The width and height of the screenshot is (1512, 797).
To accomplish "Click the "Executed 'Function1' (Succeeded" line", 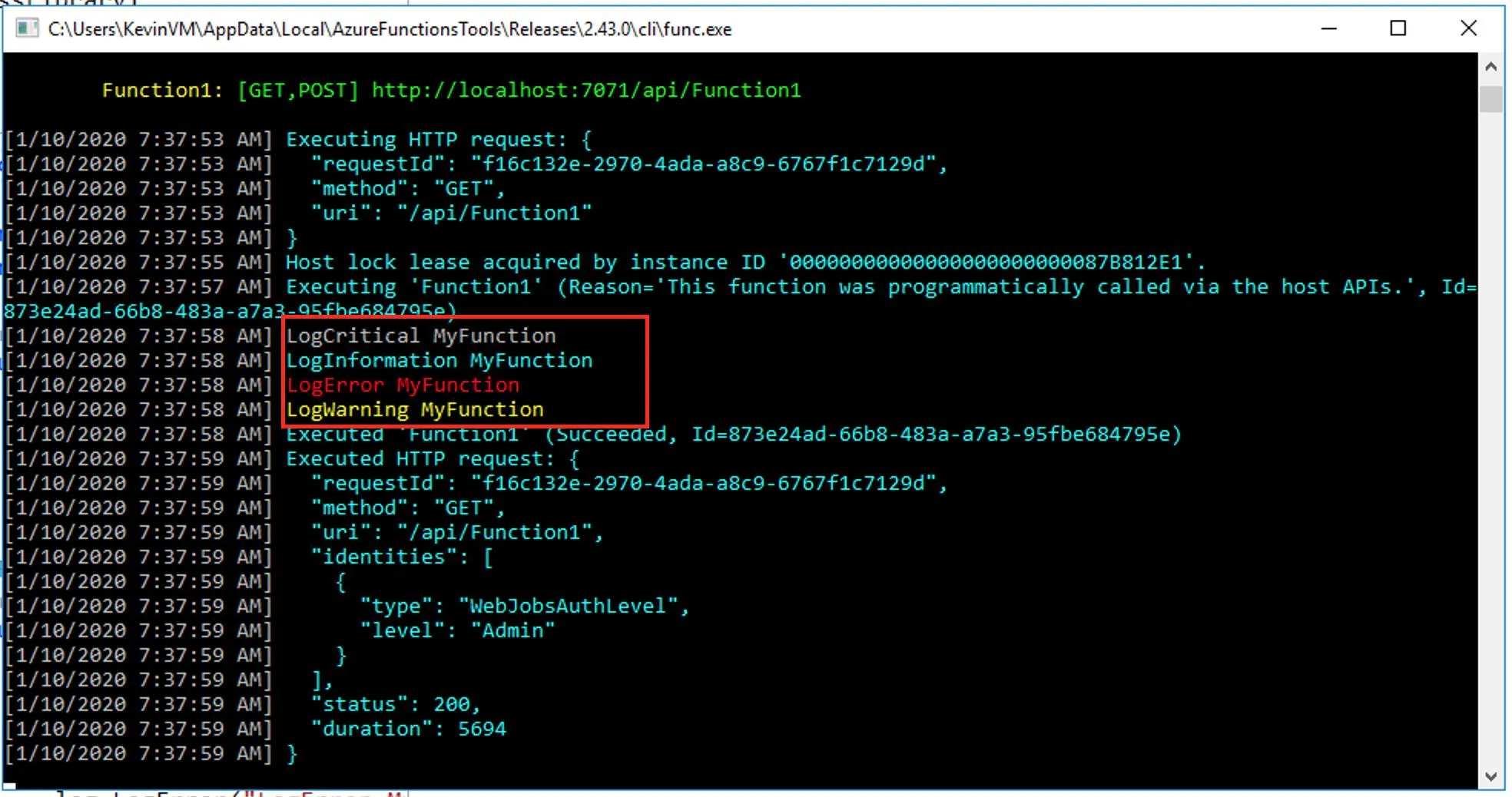I will tap(734, 435).
